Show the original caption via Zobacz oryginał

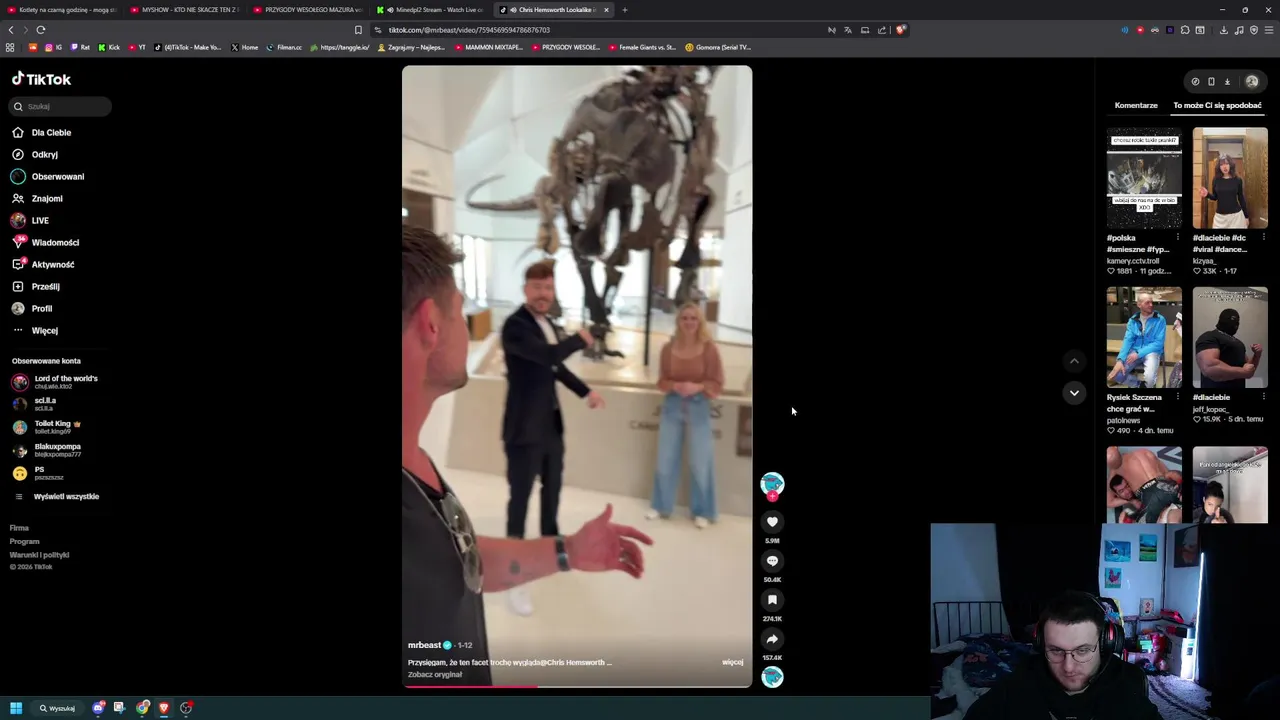tap(435, 675)
